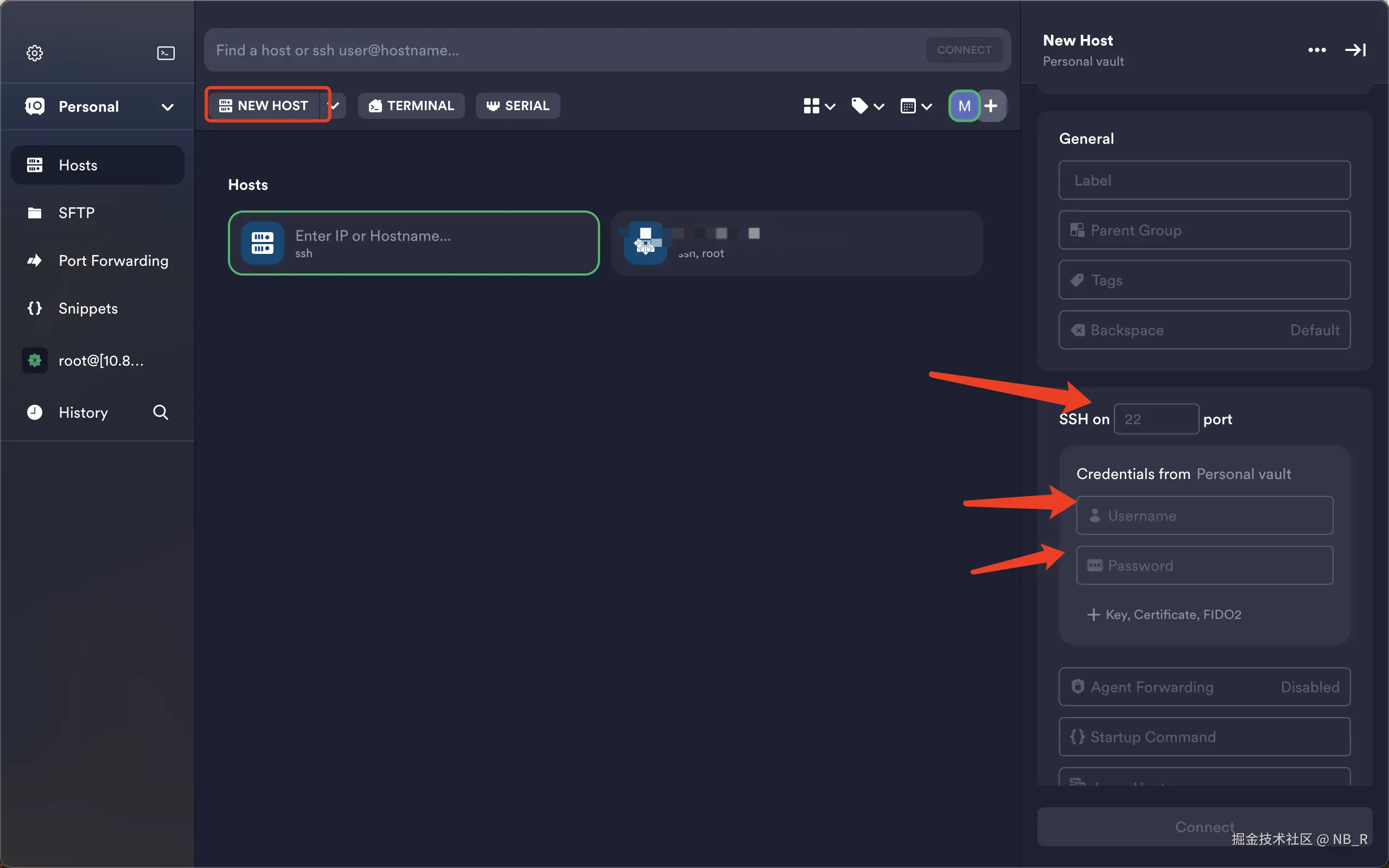This screenshot has width=1389, height=868.
Task: Open the SFTP section in sidebar
Action: [77, 213]
